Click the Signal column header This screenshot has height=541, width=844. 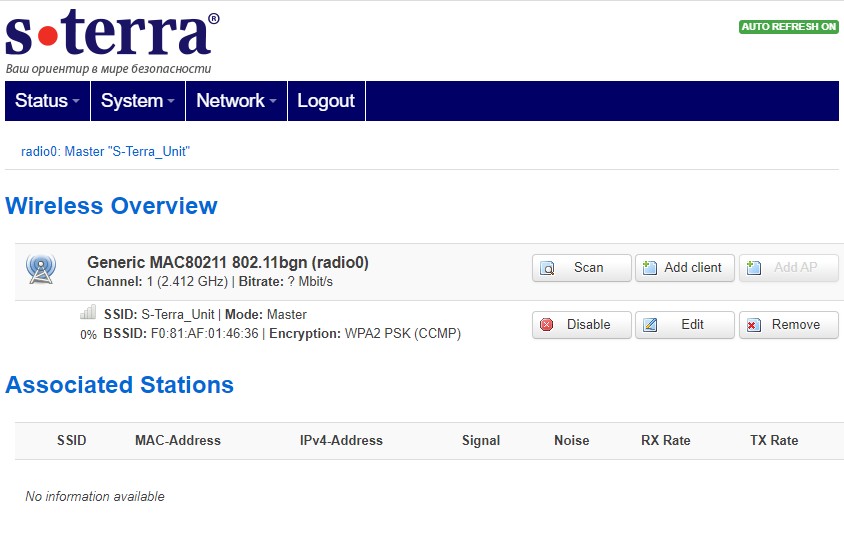coord(481,440)
